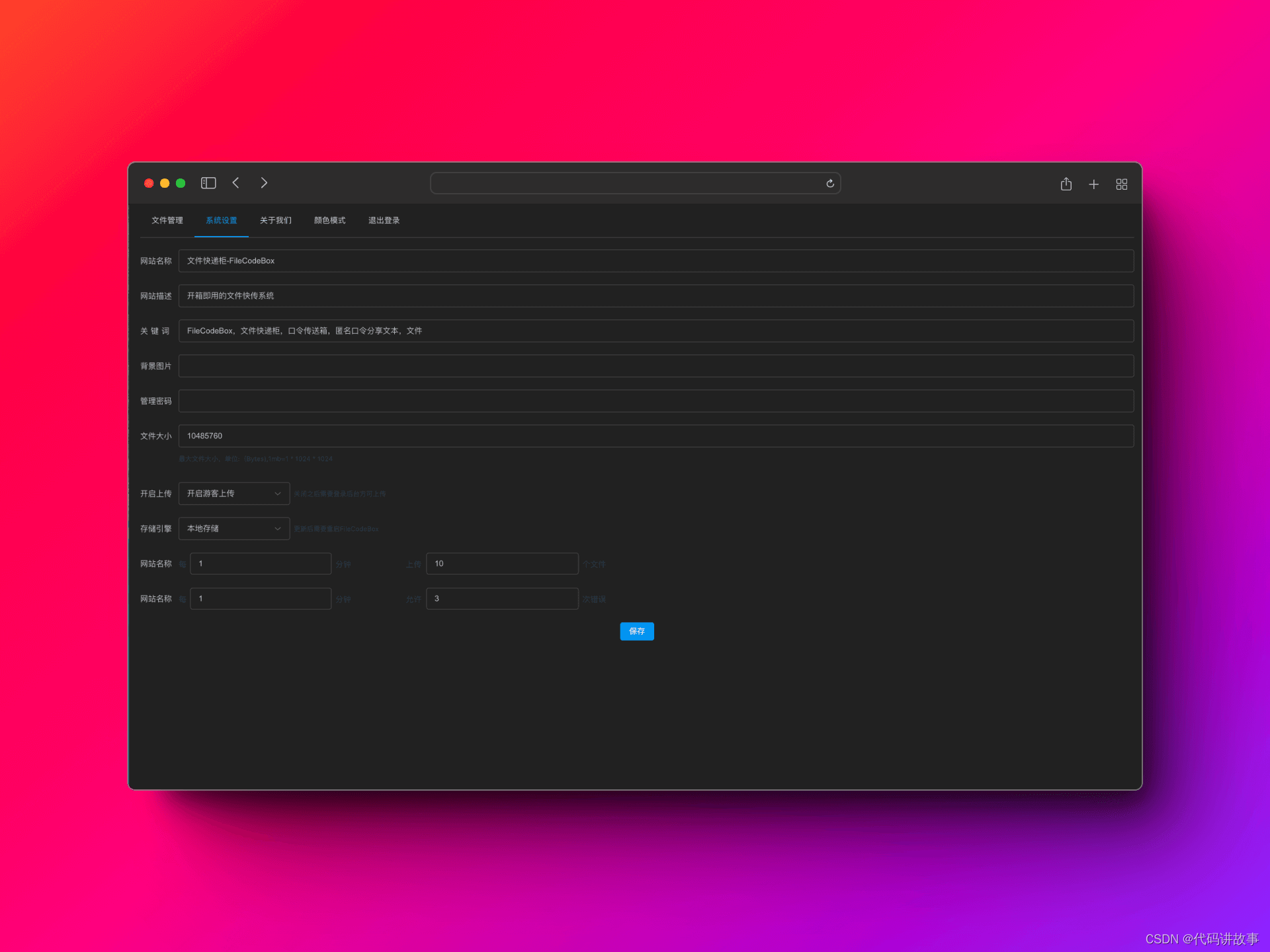Expand the 开启游客上传 dropdown
Viewport: 1270px width, 952px height.
click(234, 493)
